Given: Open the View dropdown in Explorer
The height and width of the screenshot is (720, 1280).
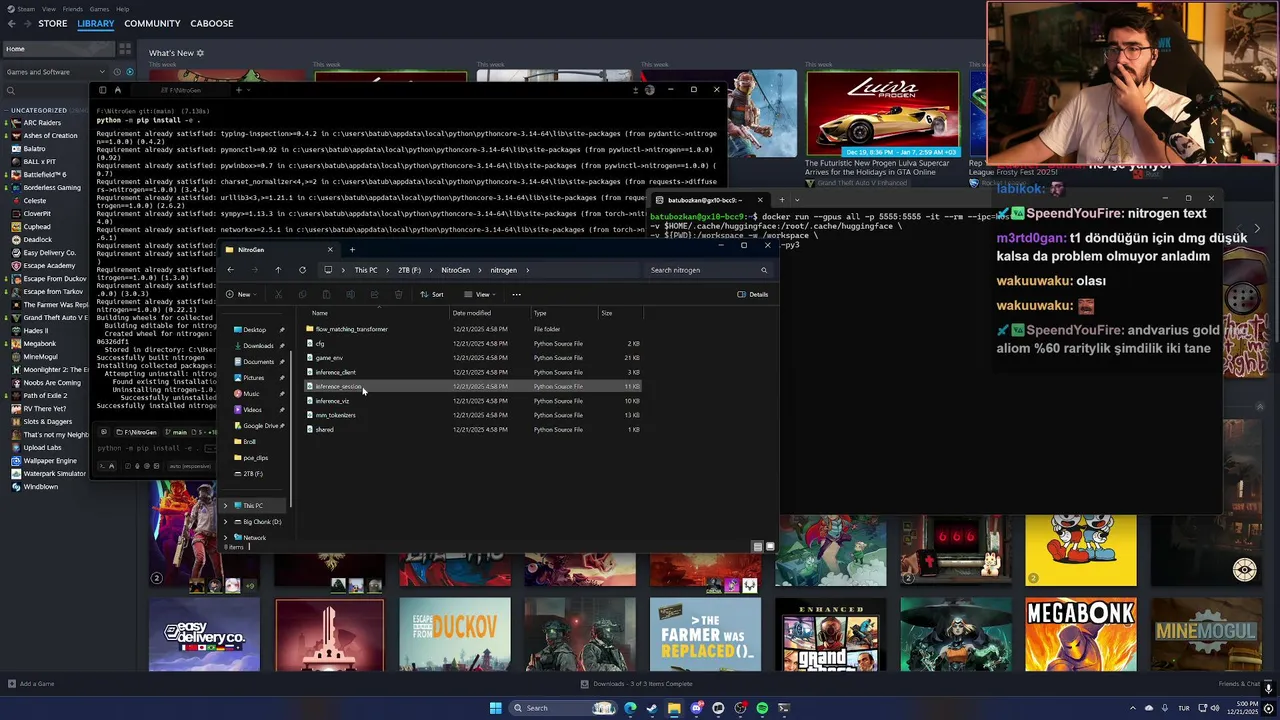Looking at the screenshot, I should 482,294.
